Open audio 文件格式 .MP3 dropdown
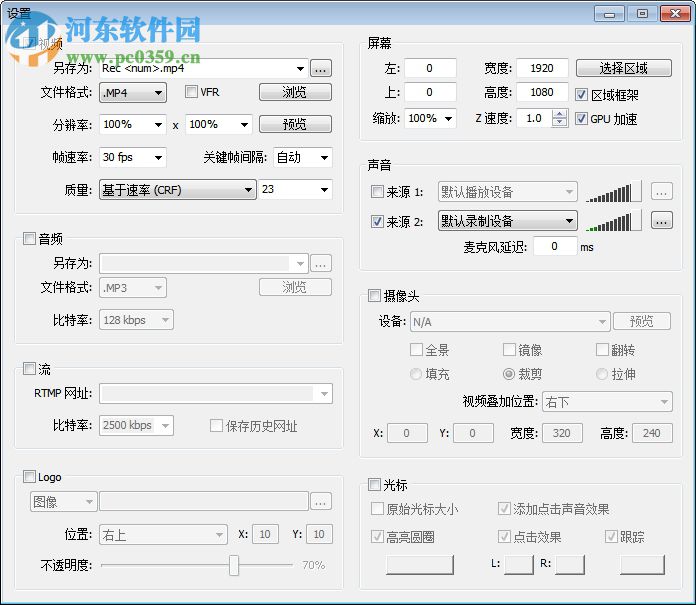Viewport: 696px width, 605px height. pos(133,288)
